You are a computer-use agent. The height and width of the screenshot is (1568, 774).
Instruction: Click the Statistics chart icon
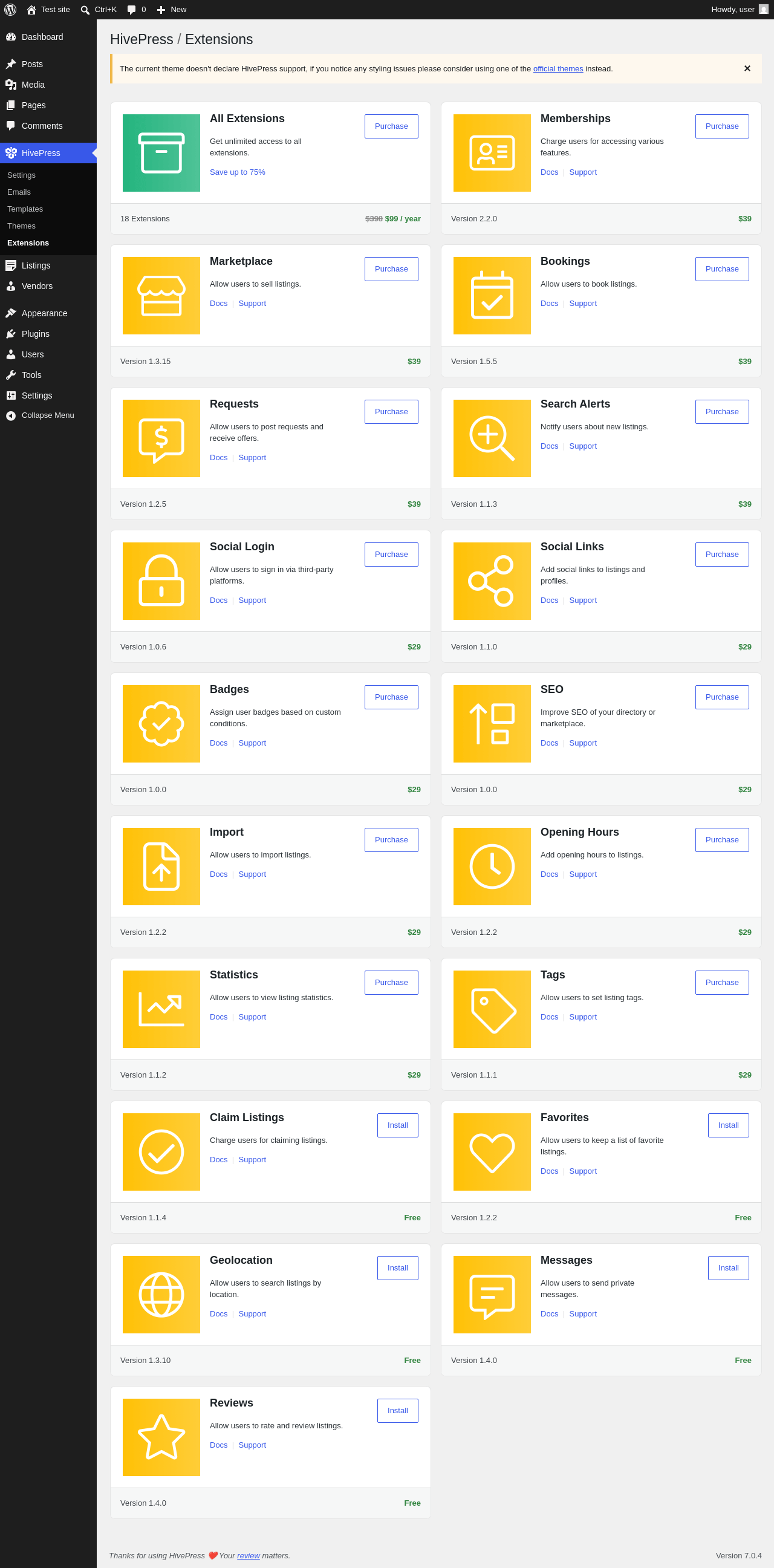click(161, 1009)
